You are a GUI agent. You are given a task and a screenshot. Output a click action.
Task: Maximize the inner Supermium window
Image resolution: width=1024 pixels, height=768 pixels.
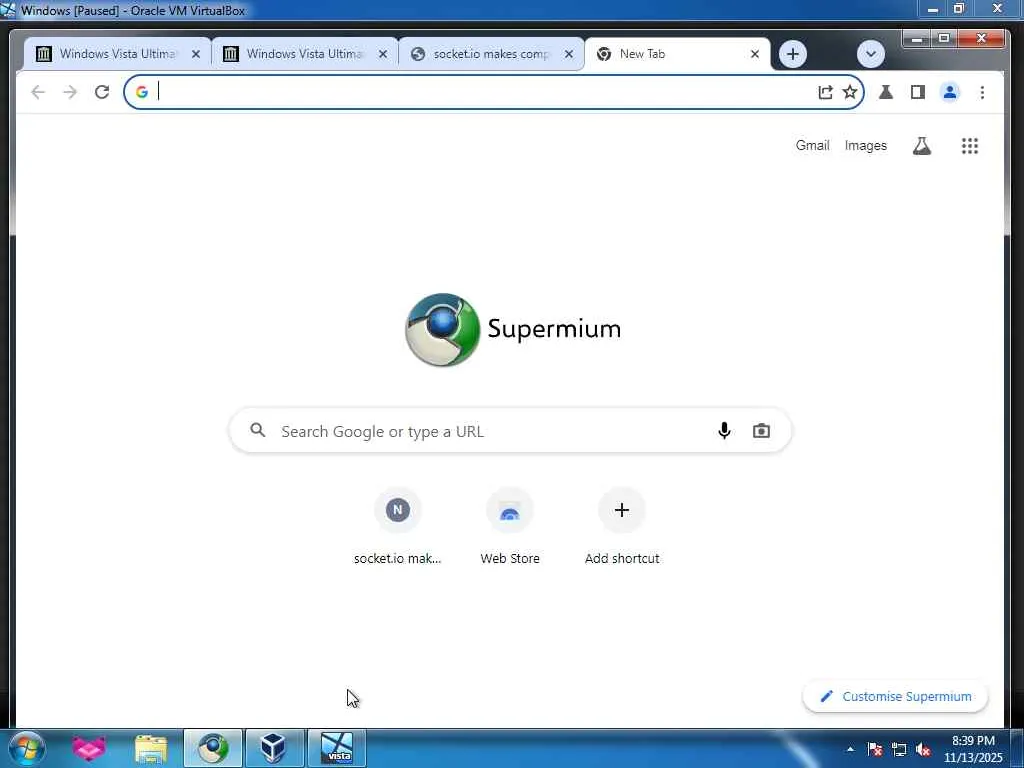coord(944,39)
